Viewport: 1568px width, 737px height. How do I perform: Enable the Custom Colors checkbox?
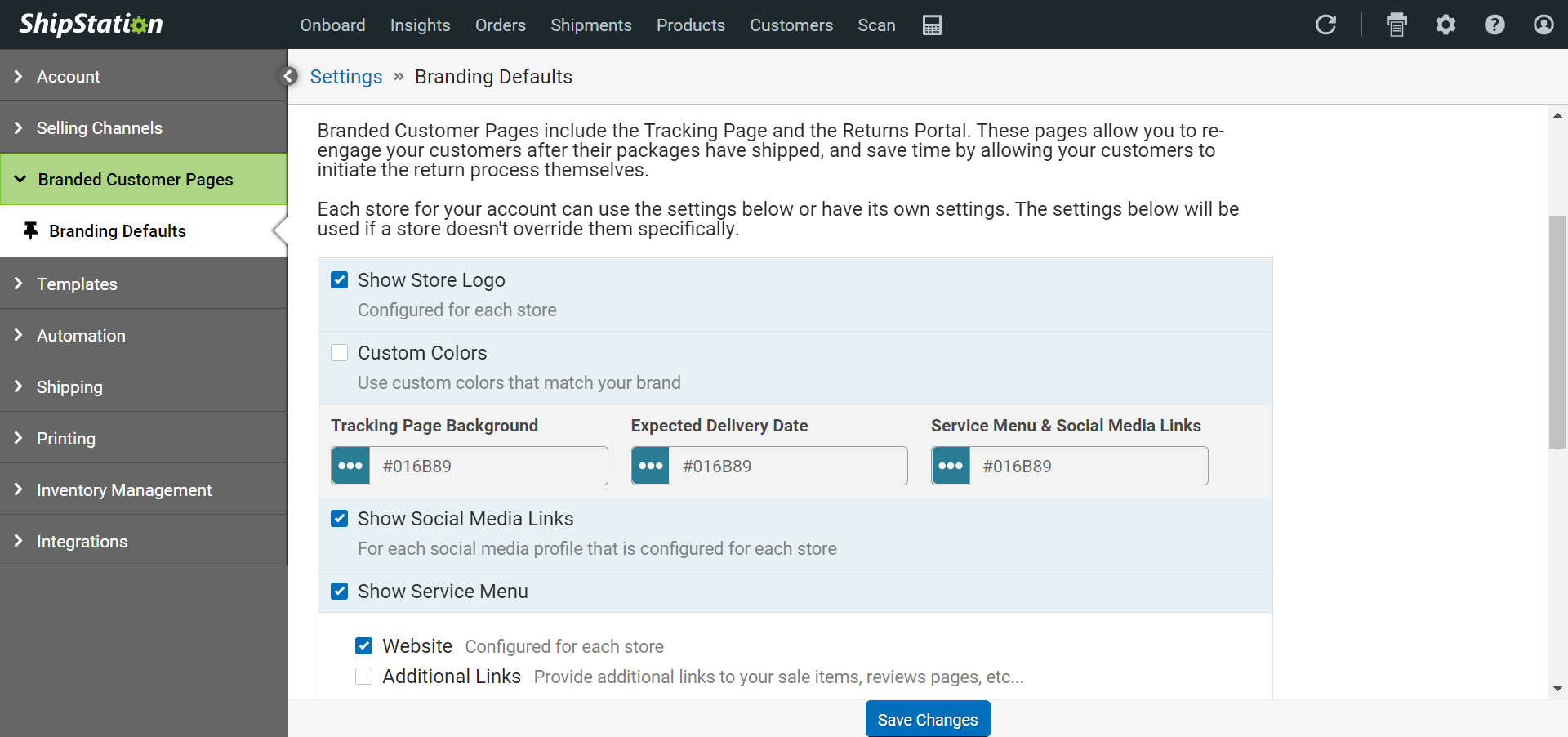coord(340,353)
